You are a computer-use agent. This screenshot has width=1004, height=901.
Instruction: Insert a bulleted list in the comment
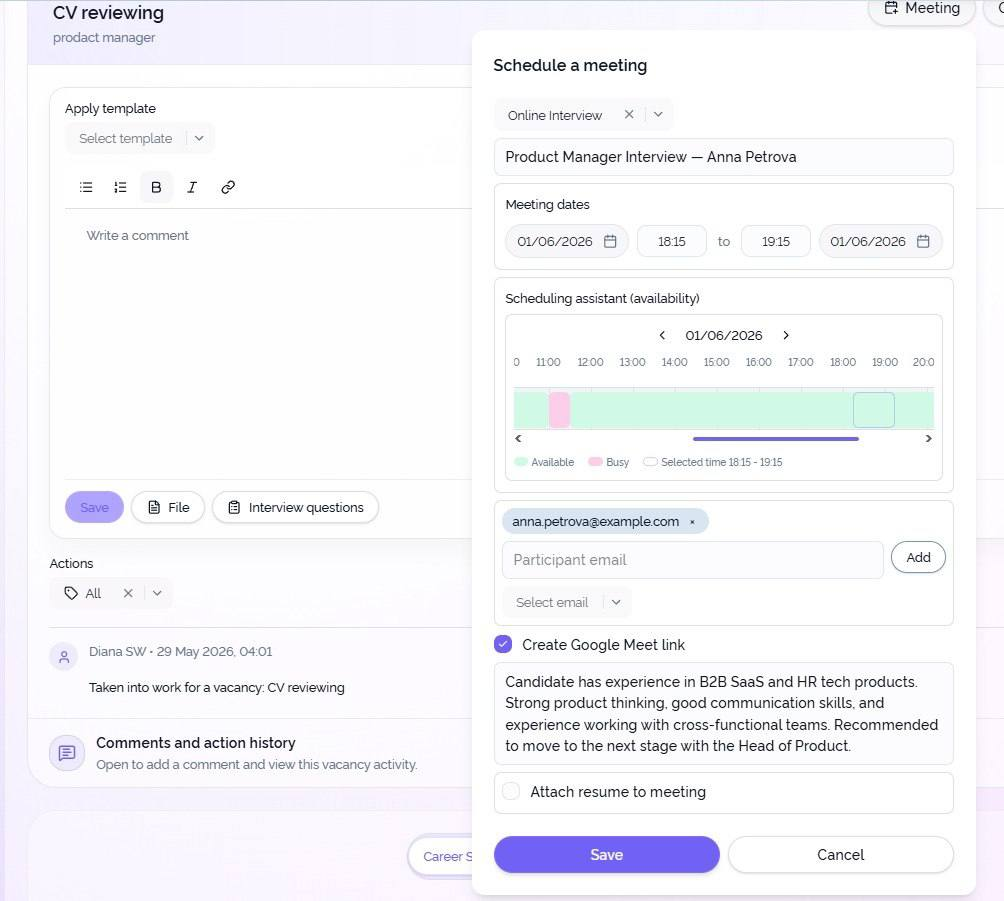tap(86, 187)
